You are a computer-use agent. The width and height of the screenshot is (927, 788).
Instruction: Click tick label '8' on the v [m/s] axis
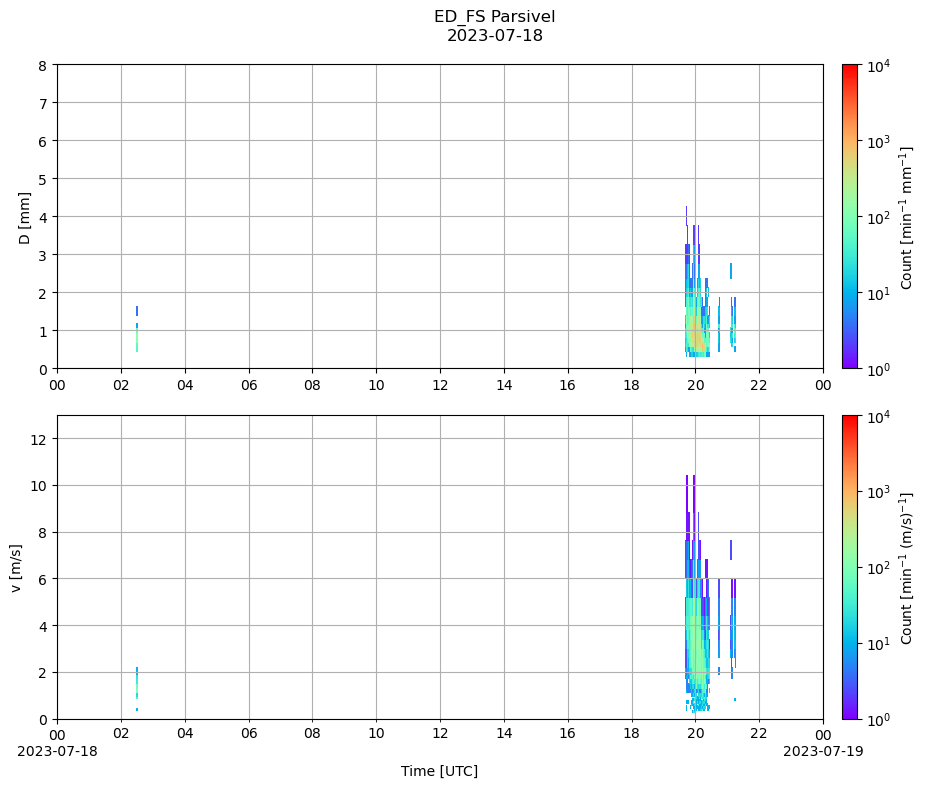click(x=43, y=533)
